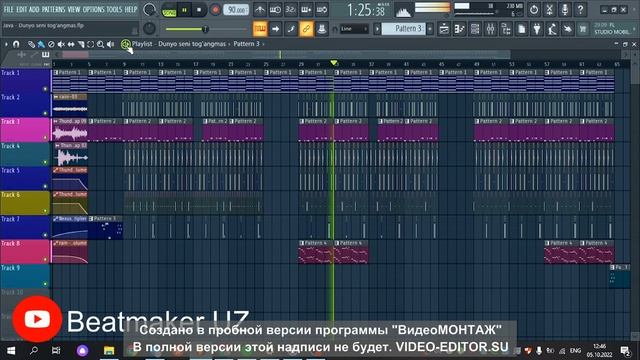Click the question mark help icon

(580, 9)
